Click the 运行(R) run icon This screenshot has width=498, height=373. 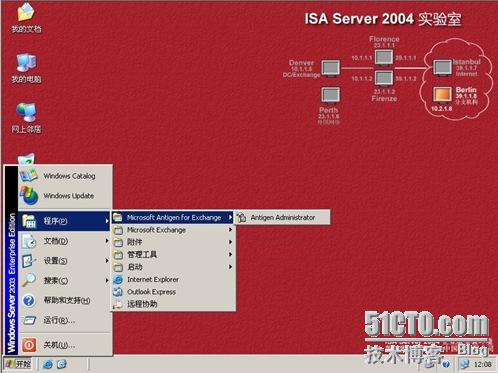pyautogui.click(x=29, y=320)
